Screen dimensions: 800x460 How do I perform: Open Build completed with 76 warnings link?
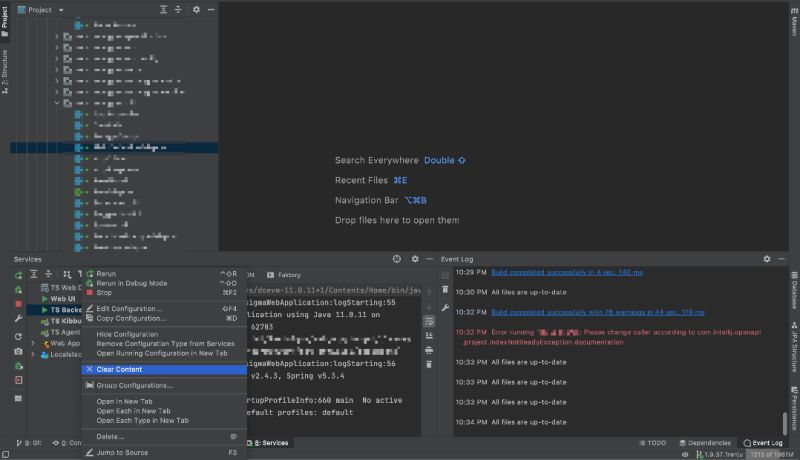(597, 312)
